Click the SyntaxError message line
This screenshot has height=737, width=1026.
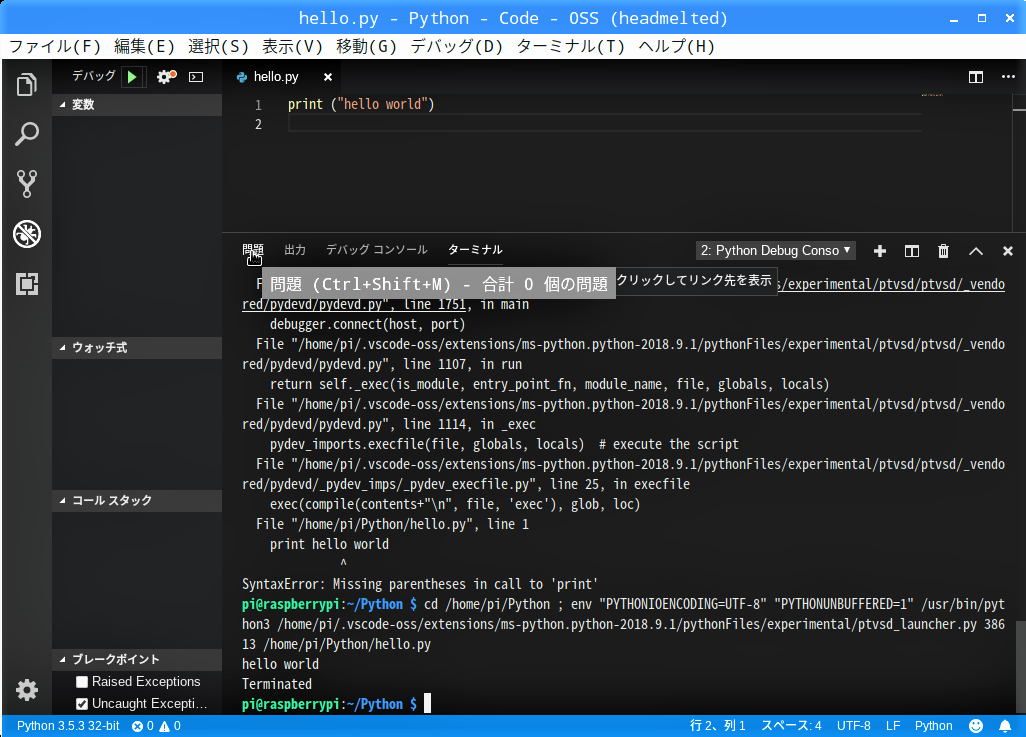tap(420, 584)
